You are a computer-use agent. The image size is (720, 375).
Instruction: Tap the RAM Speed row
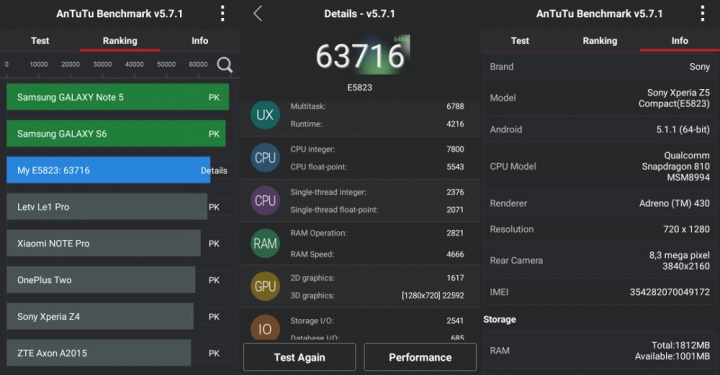click(x=377, y=254)
